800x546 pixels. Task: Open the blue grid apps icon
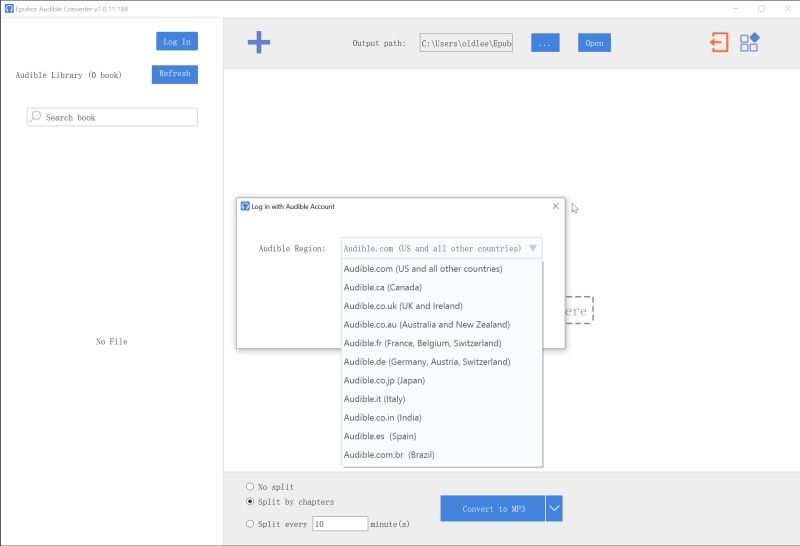click(x=749, y=42)
